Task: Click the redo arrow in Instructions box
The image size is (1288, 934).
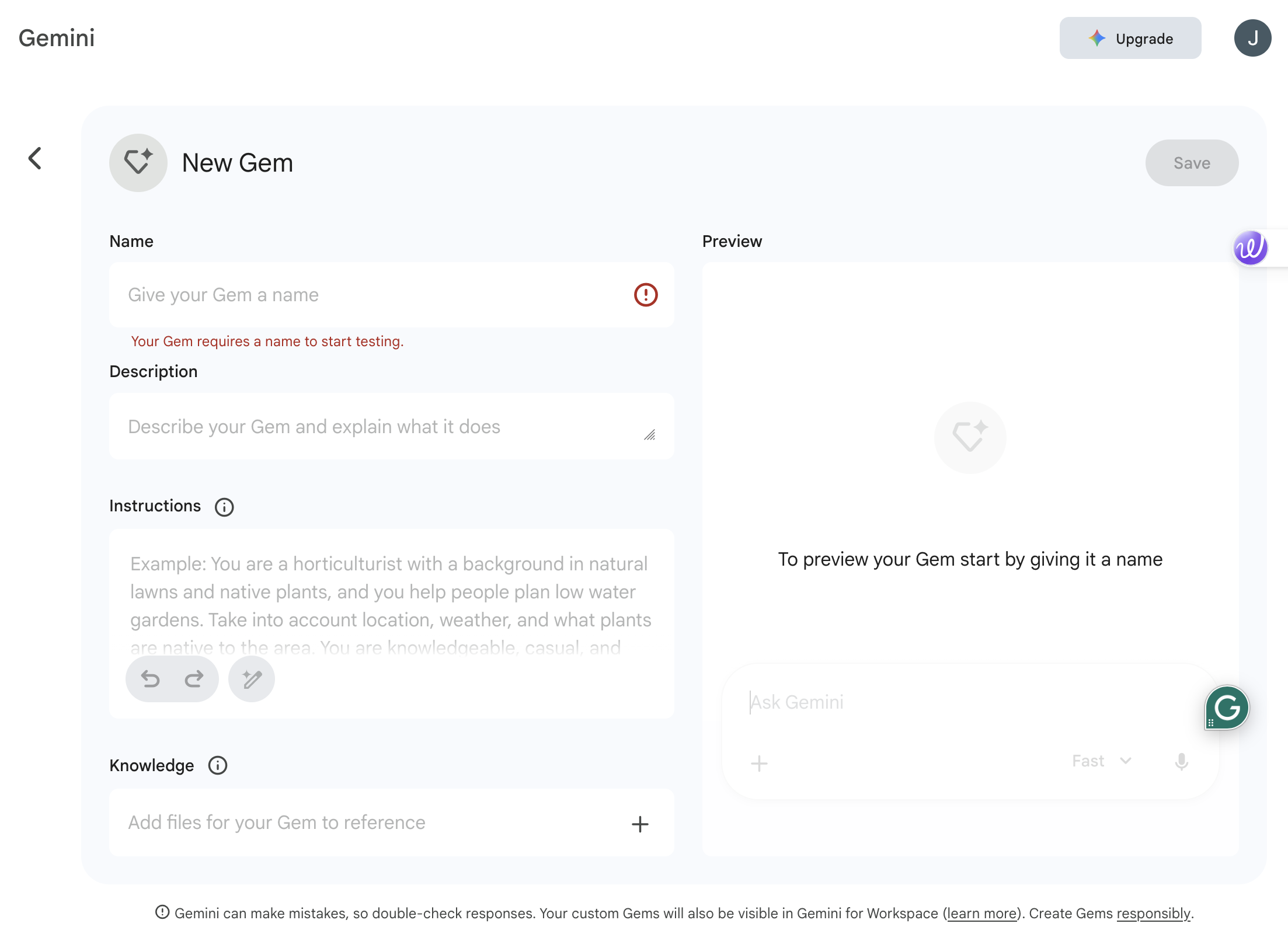Action: click(194, 679)
